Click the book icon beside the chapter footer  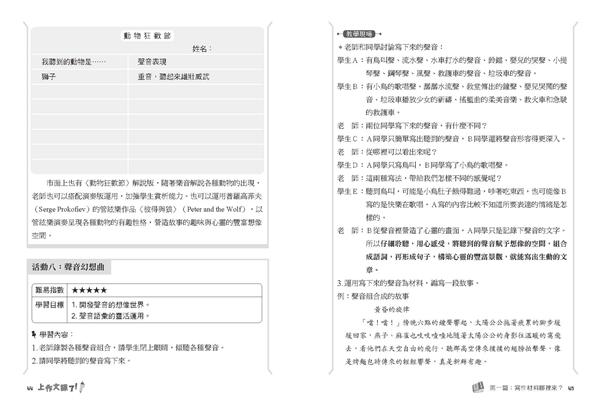478,387
